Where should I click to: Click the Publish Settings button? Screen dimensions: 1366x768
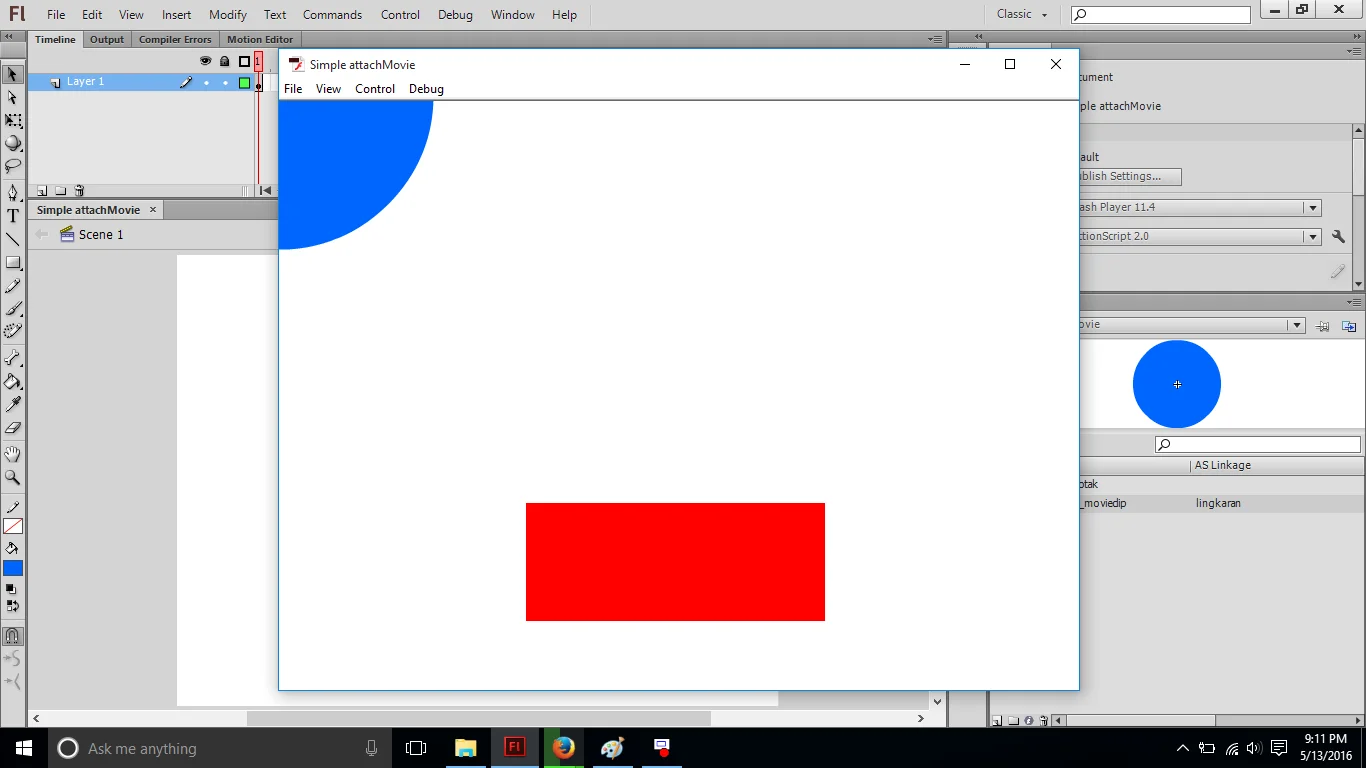[x=1128, y=177]
